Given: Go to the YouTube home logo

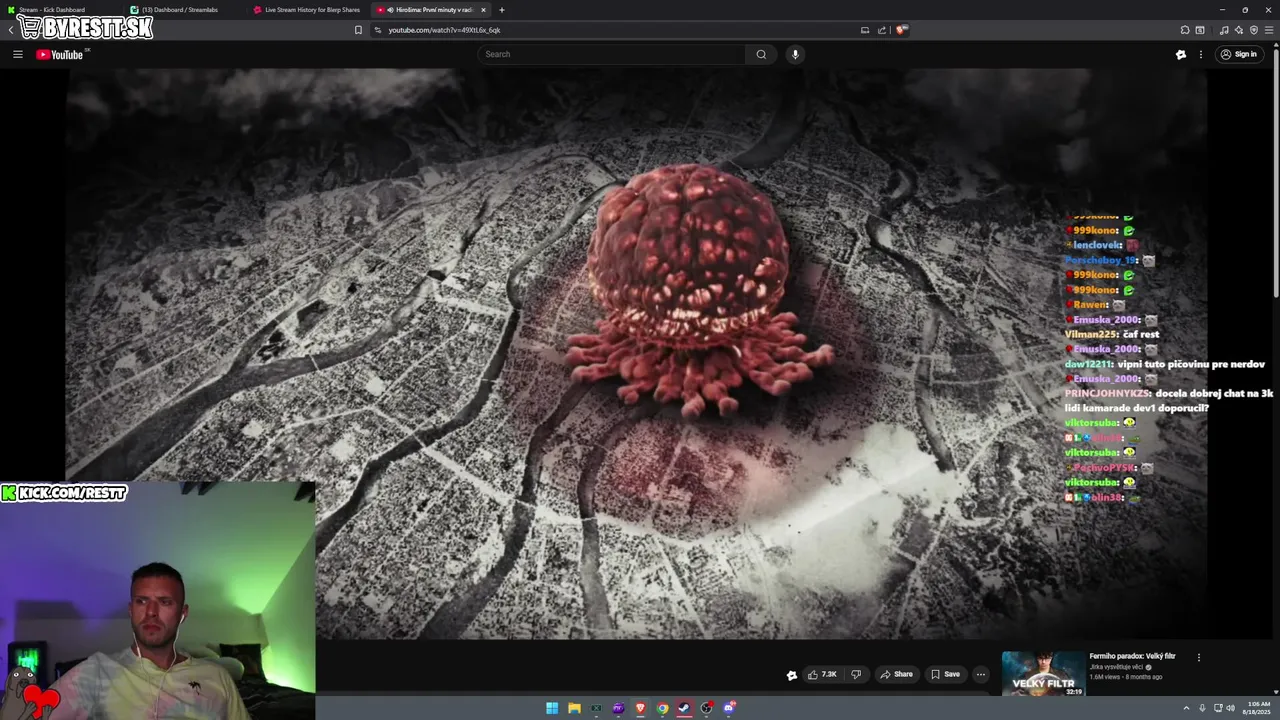Looking at the screenshot, I should pyautogui.click(x=60, y=55).
